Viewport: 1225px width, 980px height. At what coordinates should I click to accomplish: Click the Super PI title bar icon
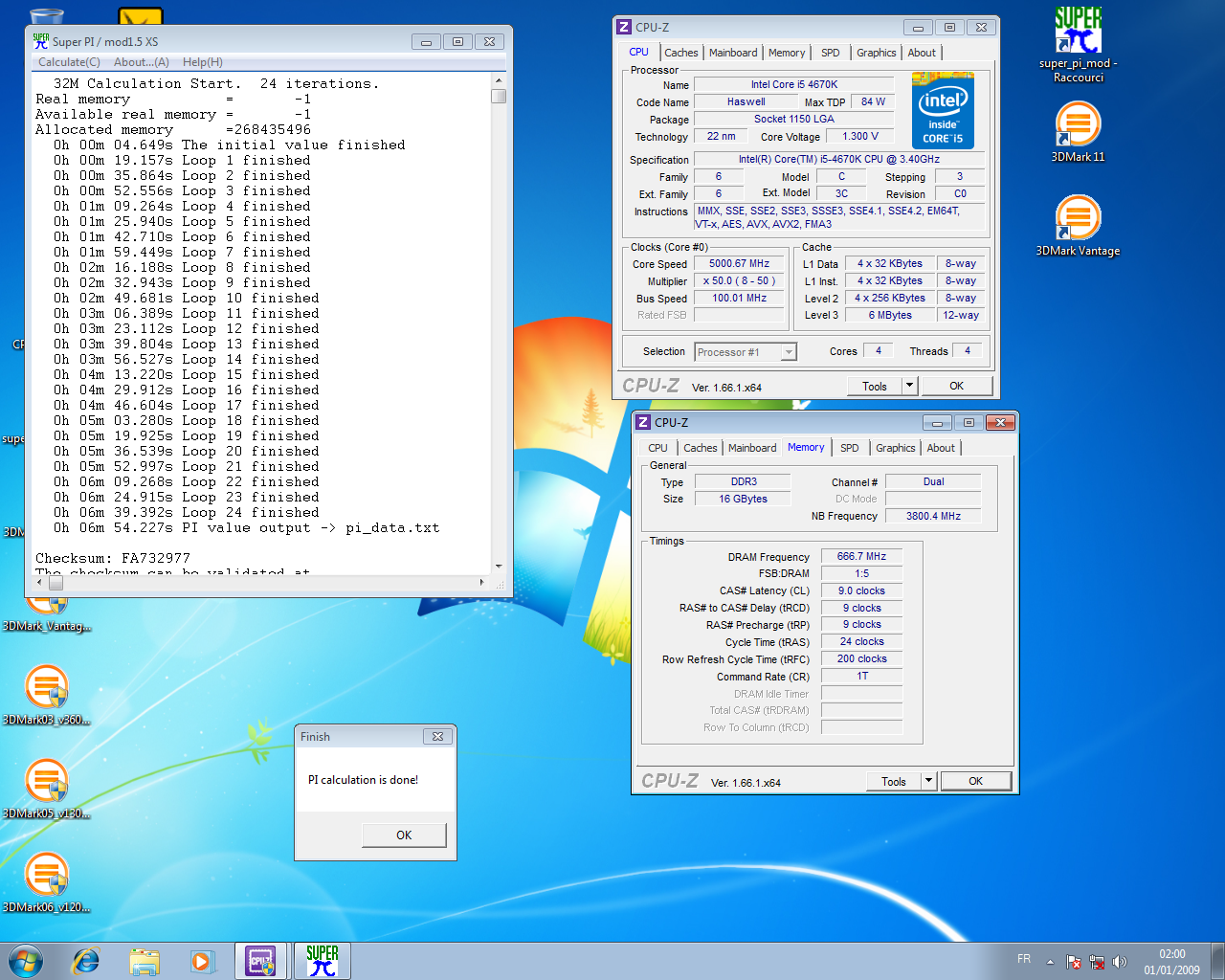pyautogui.click(x=40, y=41)
